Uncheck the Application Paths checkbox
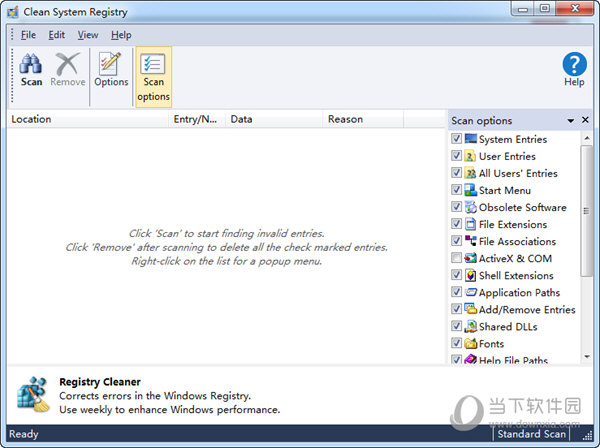The image size is (600, 448). tap(456, 292)
